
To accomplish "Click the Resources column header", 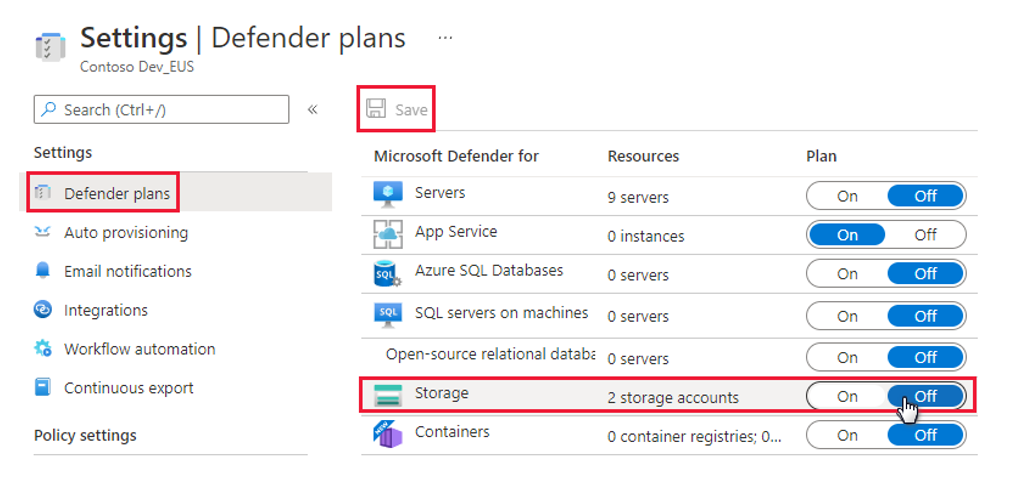I will (x=643, y=156).
